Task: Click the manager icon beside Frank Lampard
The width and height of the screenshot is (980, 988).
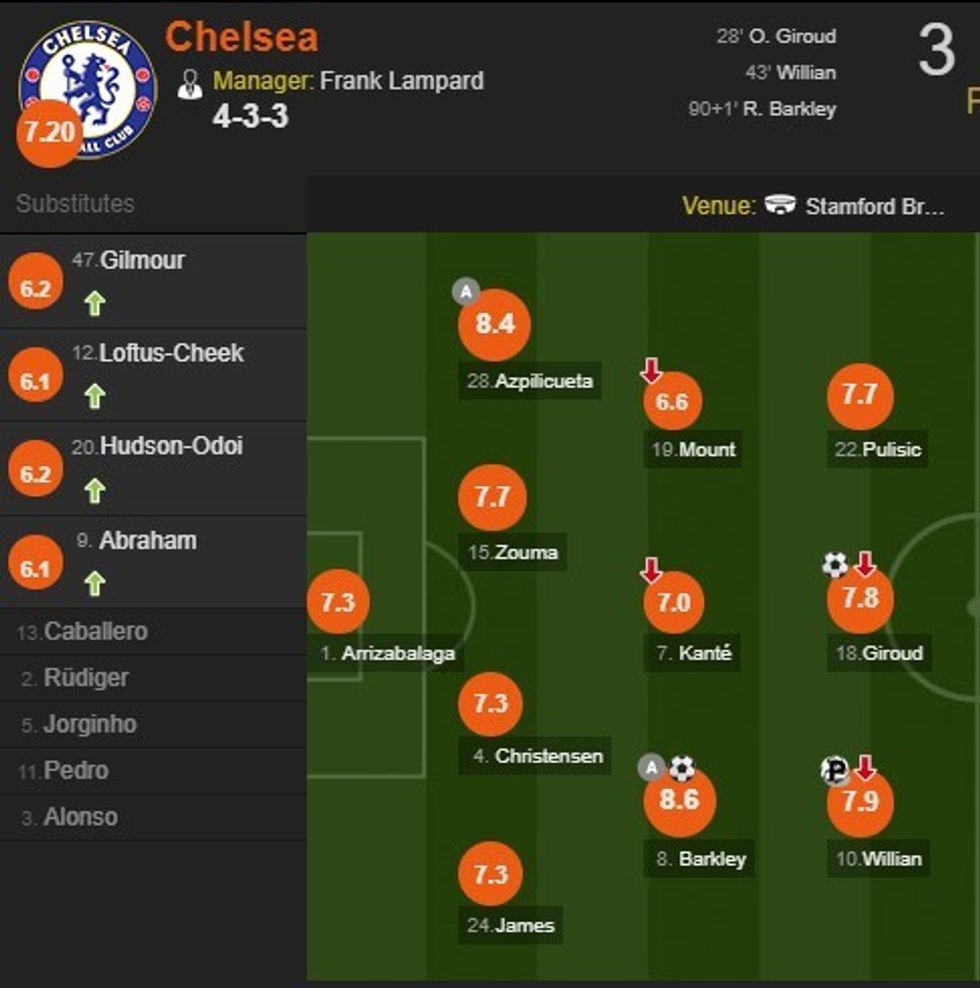Action: coord(190,84)
